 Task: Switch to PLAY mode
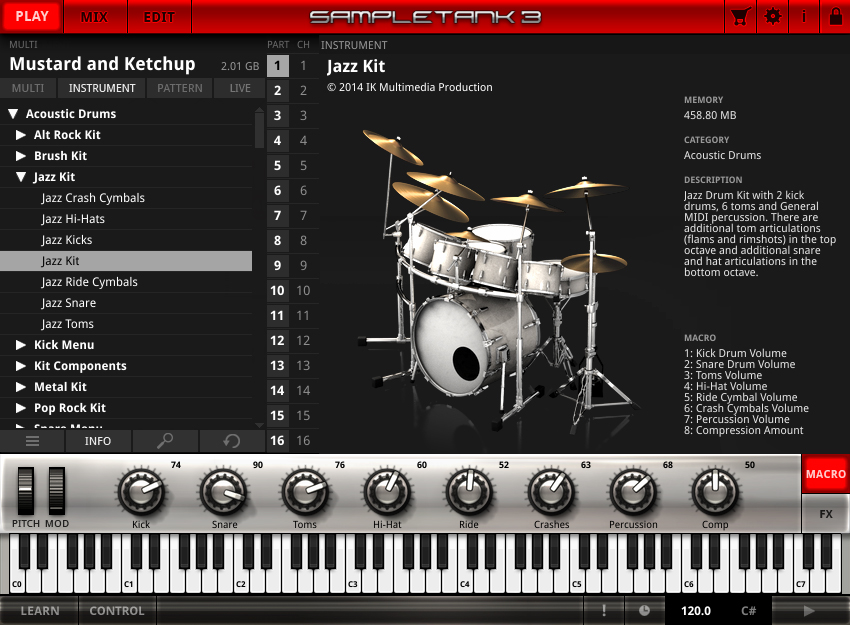(x=32, y=16)
